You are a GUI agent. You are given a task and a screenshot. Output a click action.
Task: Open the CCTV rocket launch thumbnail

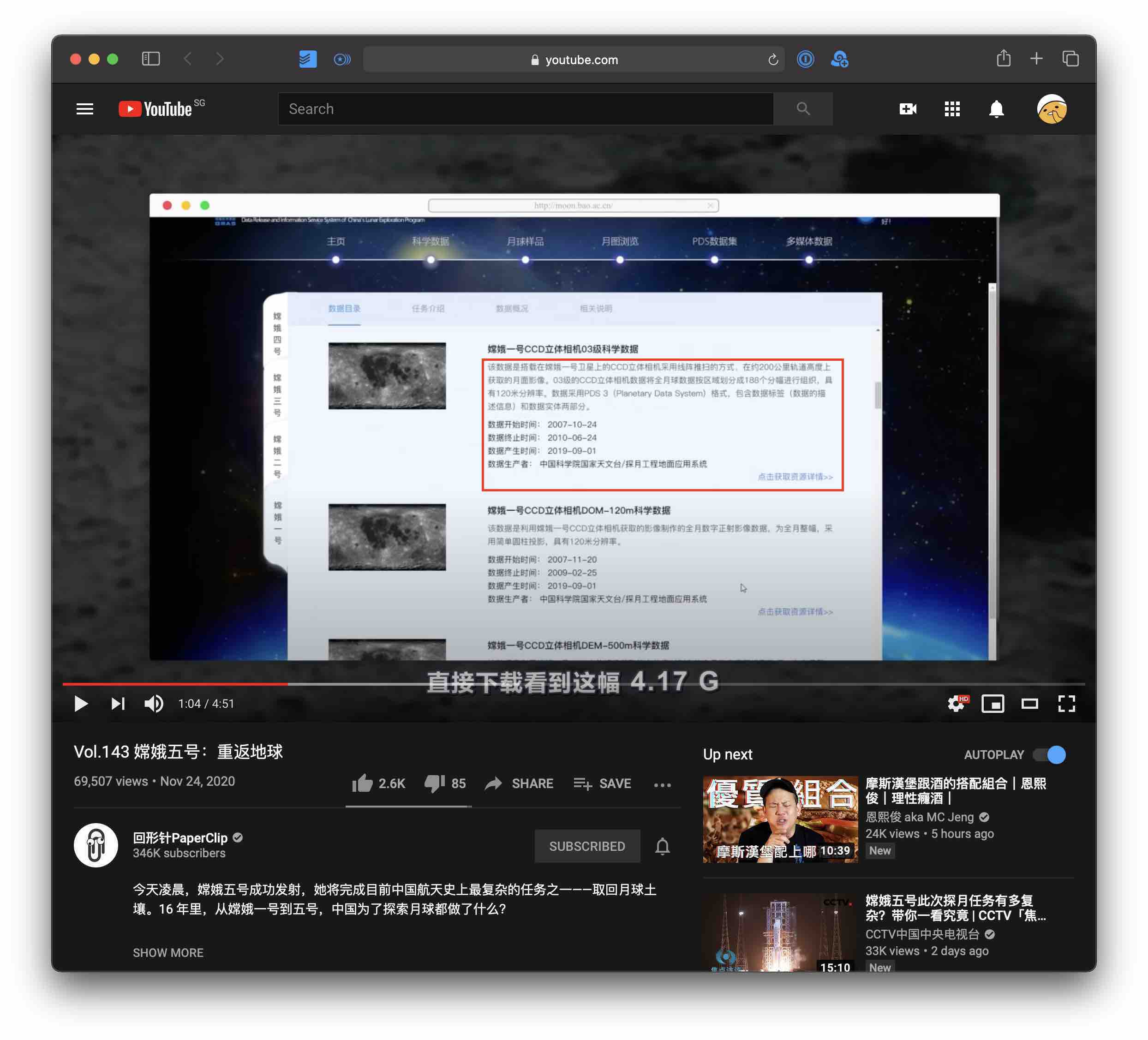click(780, 932)
